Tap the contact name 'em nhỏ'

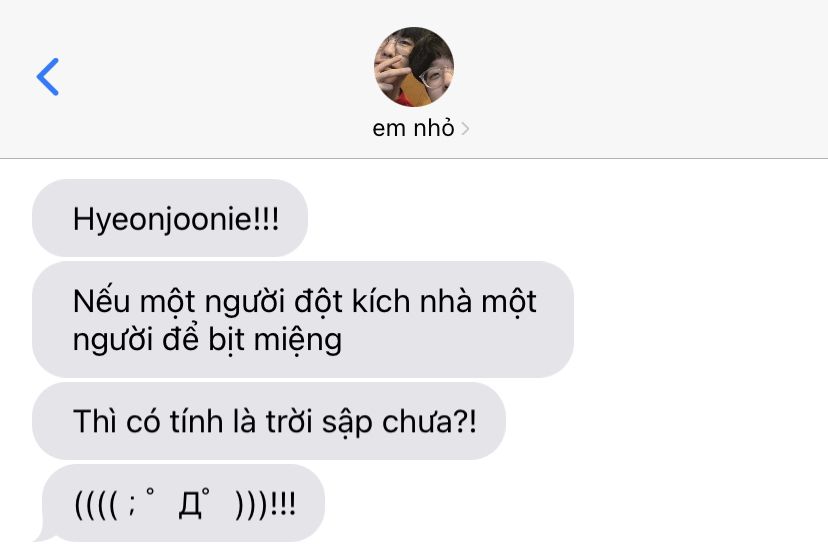pos(413,128)
